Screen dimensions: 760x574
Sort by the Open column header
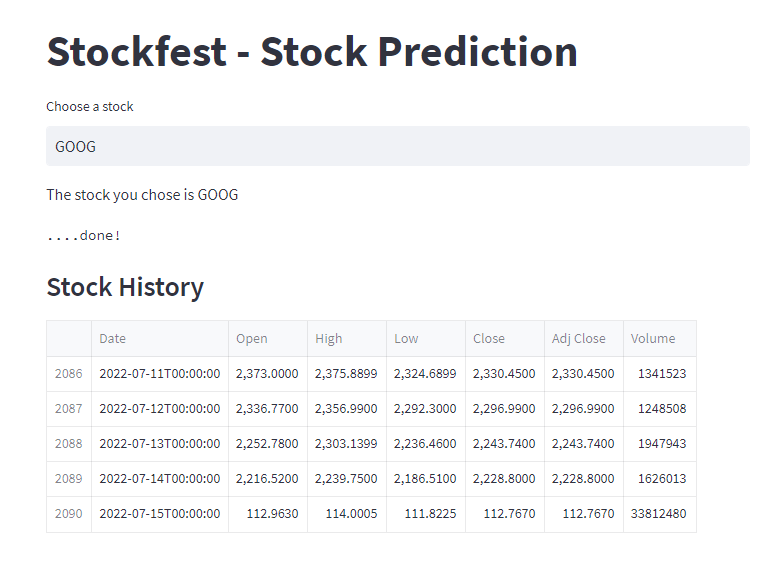click(x=267, y=339)
